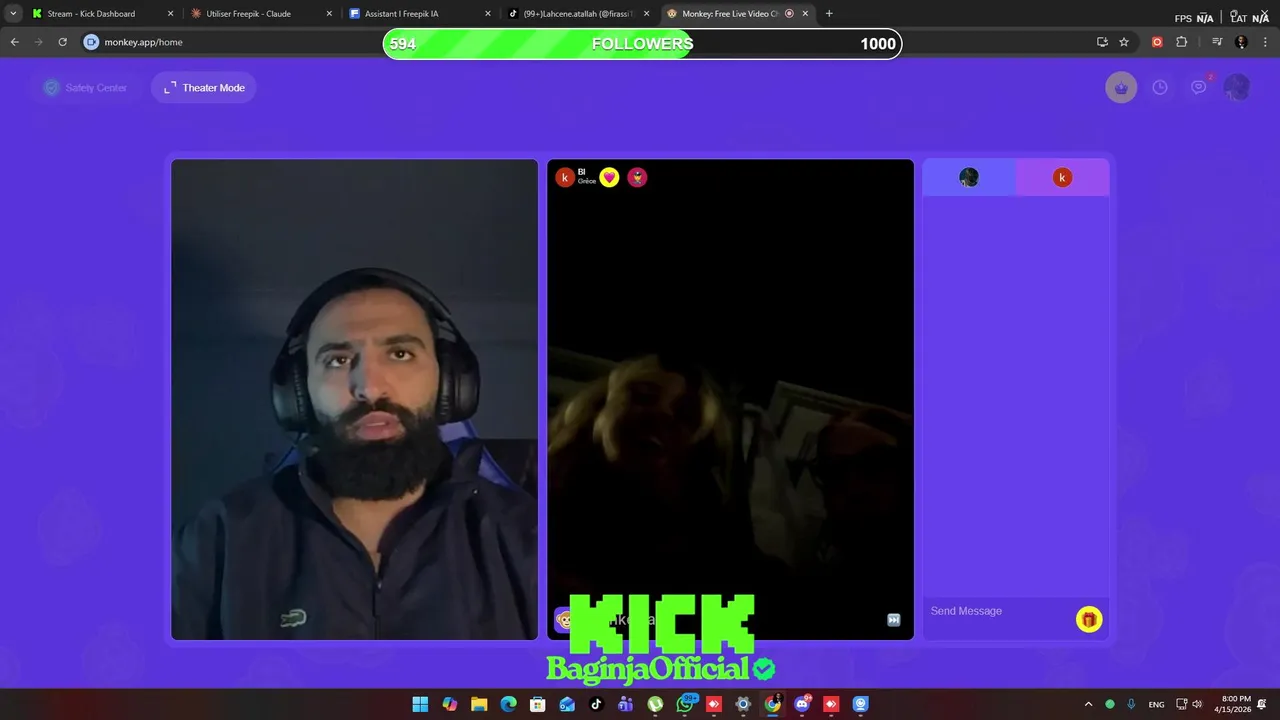Open the Extensions puzzle icon
This screenshot has width=1280, height=720.
1181,42
